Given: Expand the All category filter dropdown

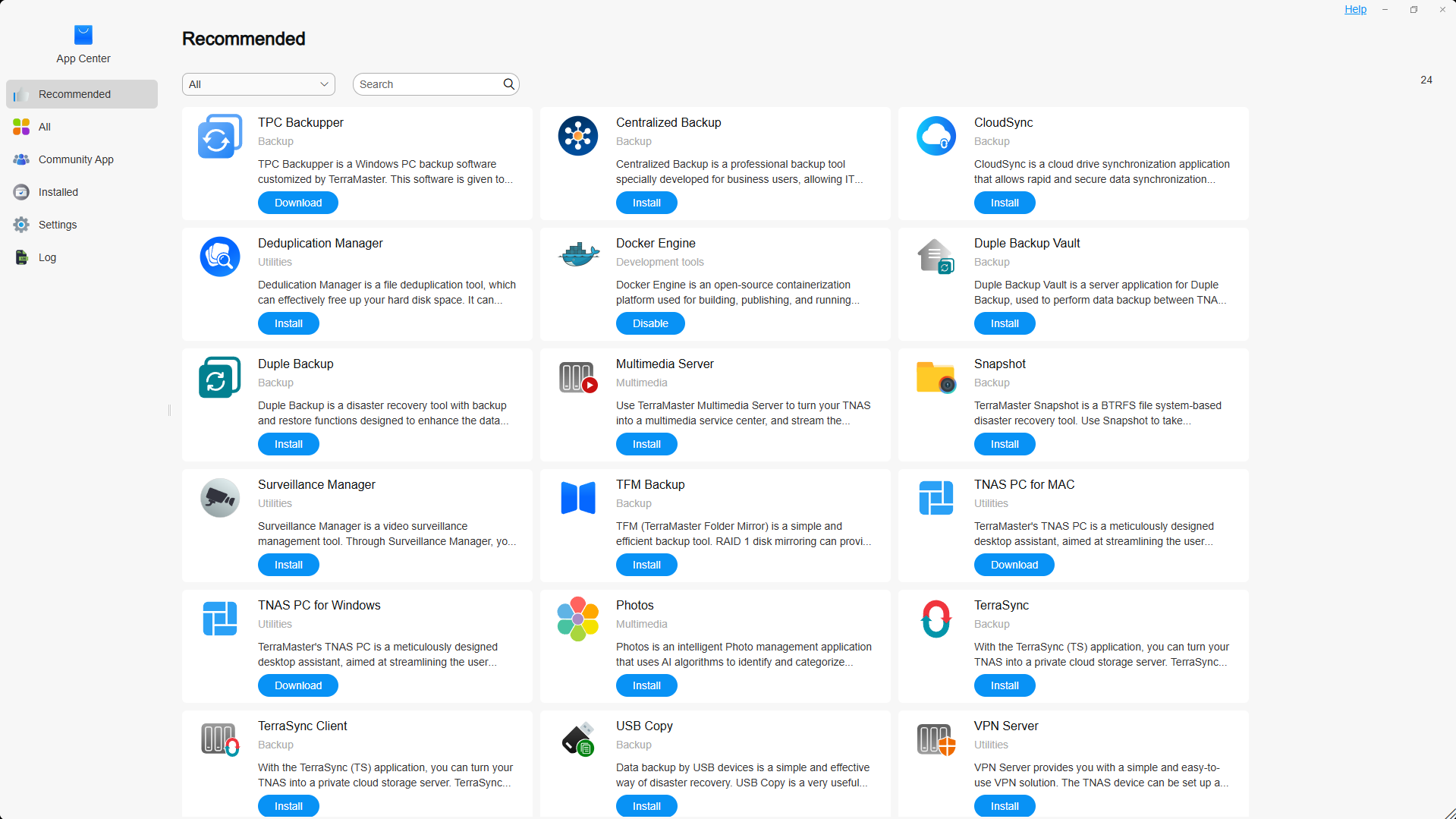Looking at the screenshot, I should coord(259,84).
